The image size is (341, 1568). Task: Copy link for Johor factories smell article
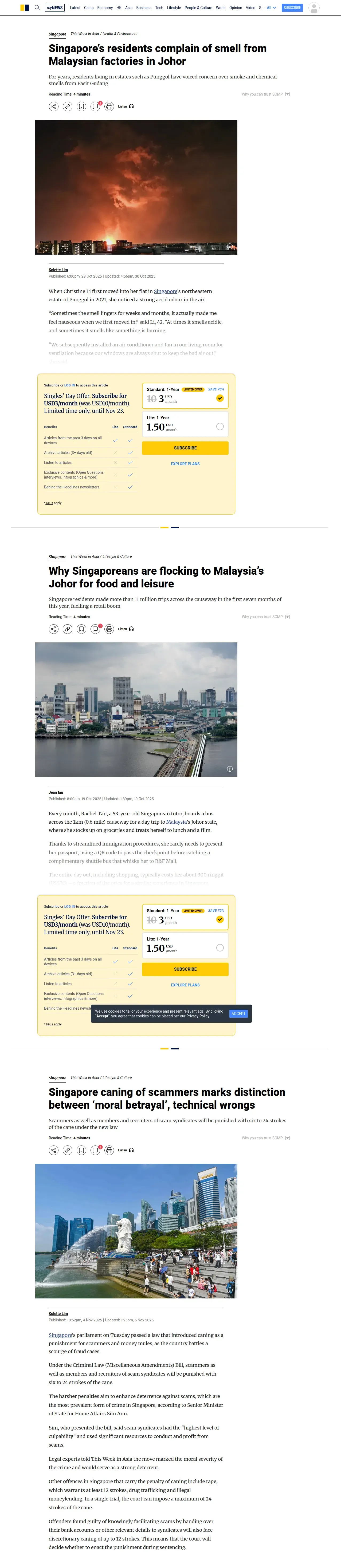coord(68,106)
